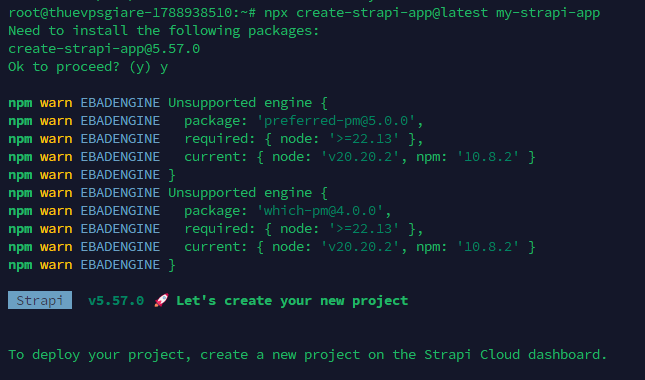645x380 pixels.
Task: Click the line 'To deploy your project, create a new project on the Strapi Cloud dashboard.'
Action: pyautogui.click(x=307, y=355)
